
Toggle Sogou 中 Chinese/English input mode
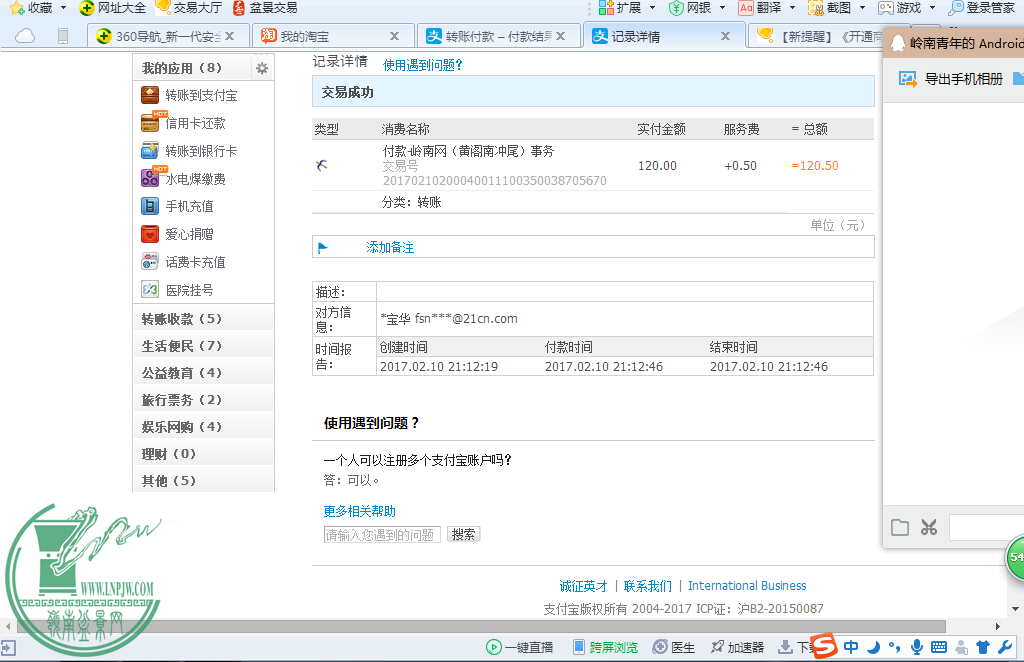(x=851, y=647)
